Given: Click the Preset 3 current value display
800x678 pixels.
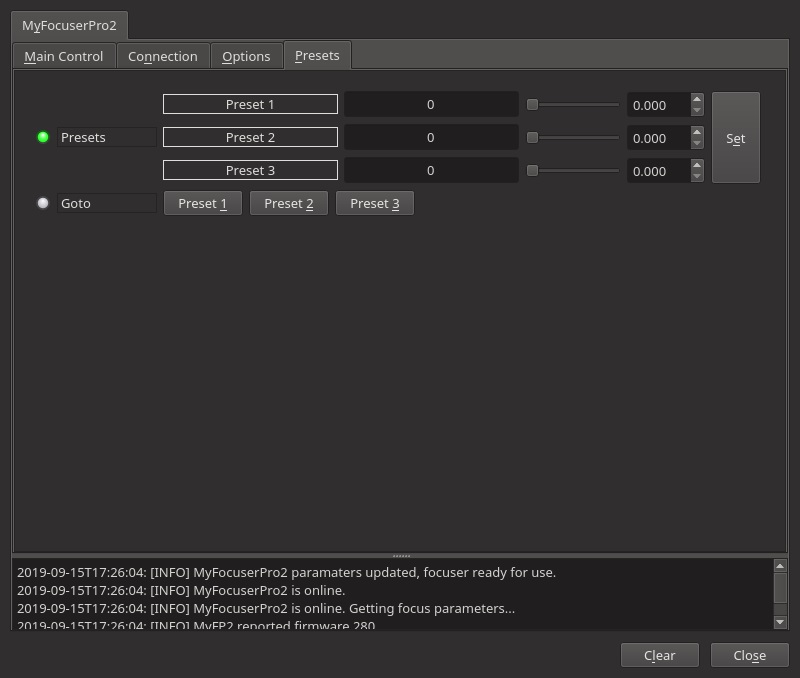Looking at the screenshot, I should coord(431,170).
